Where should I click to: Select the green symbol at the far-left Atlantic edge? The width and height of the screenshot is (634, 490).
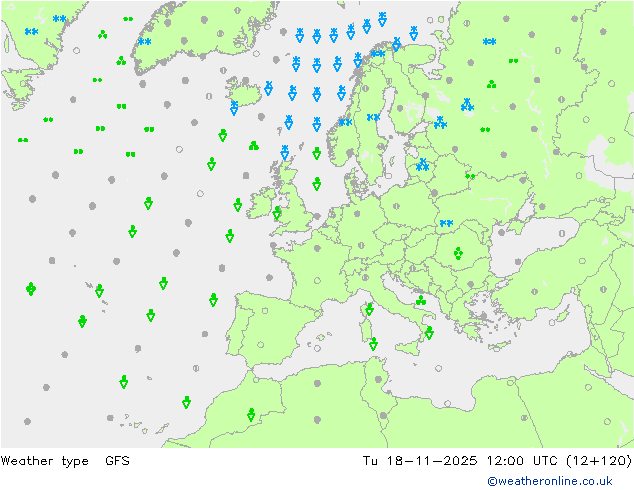tap(31, 289)
